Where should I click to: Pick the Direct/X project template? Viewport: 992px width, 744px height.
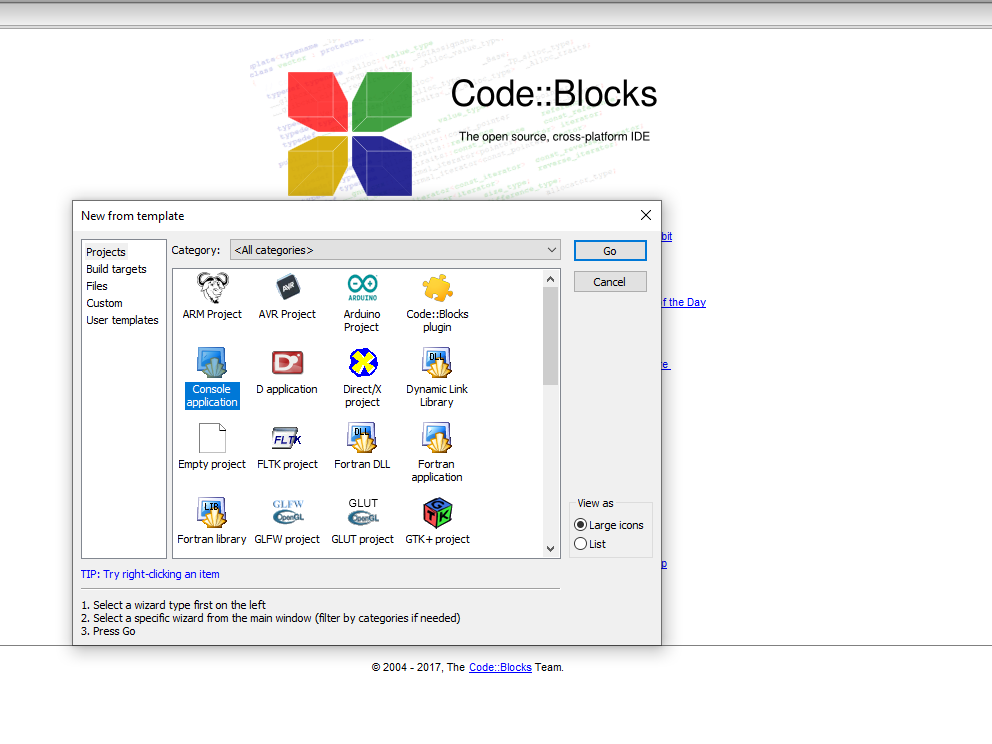pos(362,378)
